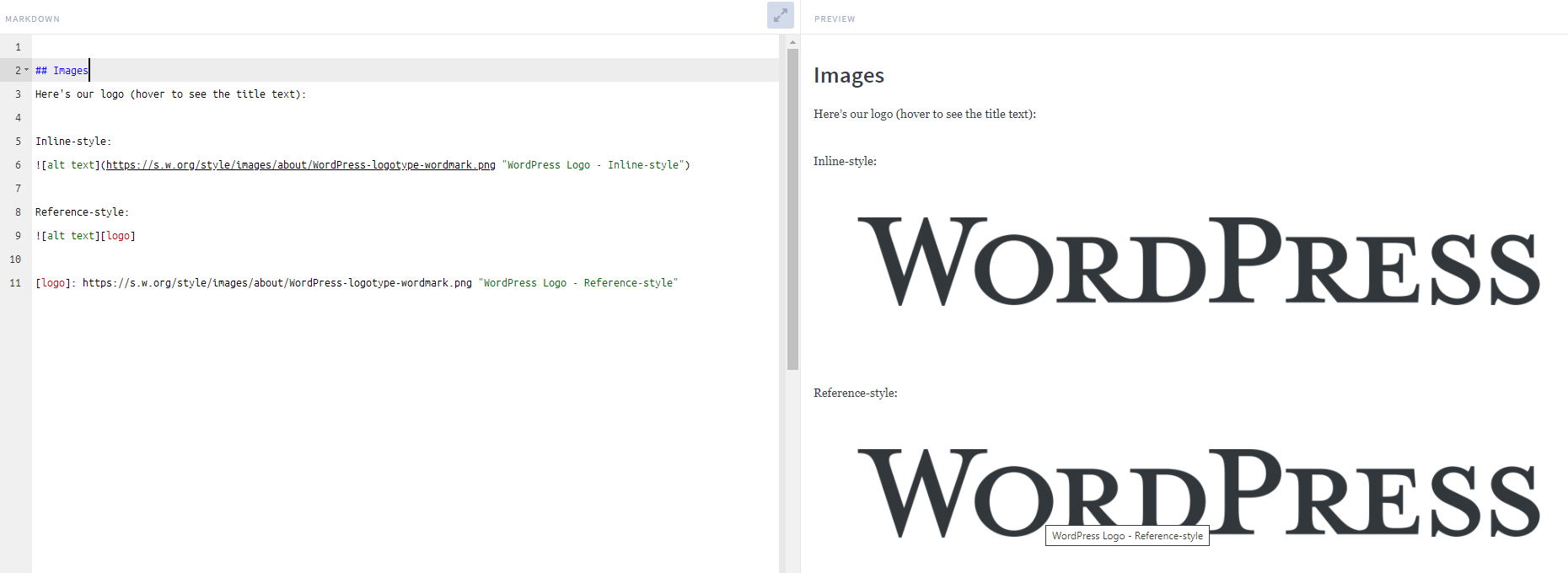
Task: Click the '![alt text][logo]' line in editor
Action: click(x=85, y=236)
